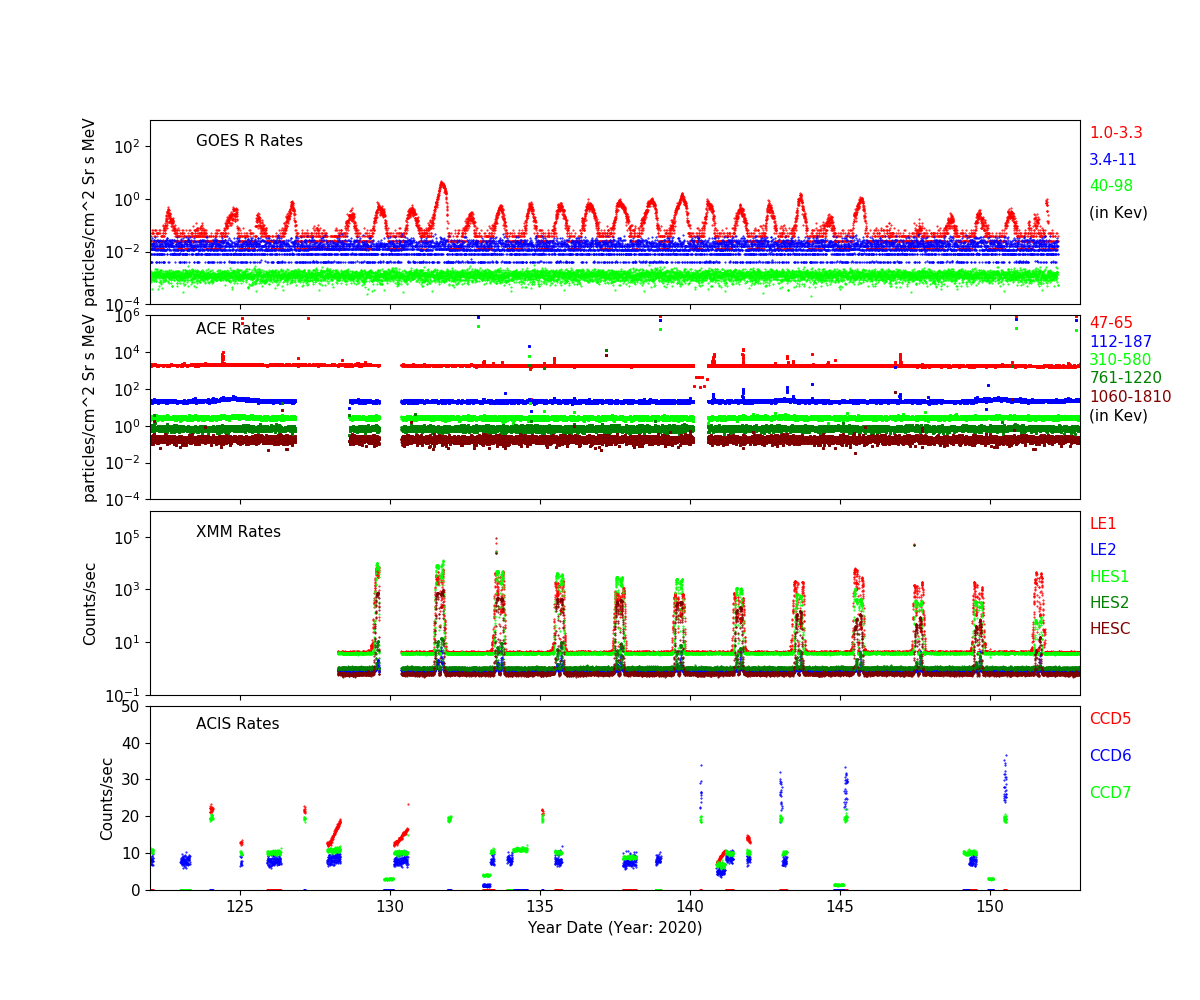This screenshot has width=1200, height=1000.
Task: Select the HES1 legend entry
Action: pyautogui.click(x=1109, y=577)
